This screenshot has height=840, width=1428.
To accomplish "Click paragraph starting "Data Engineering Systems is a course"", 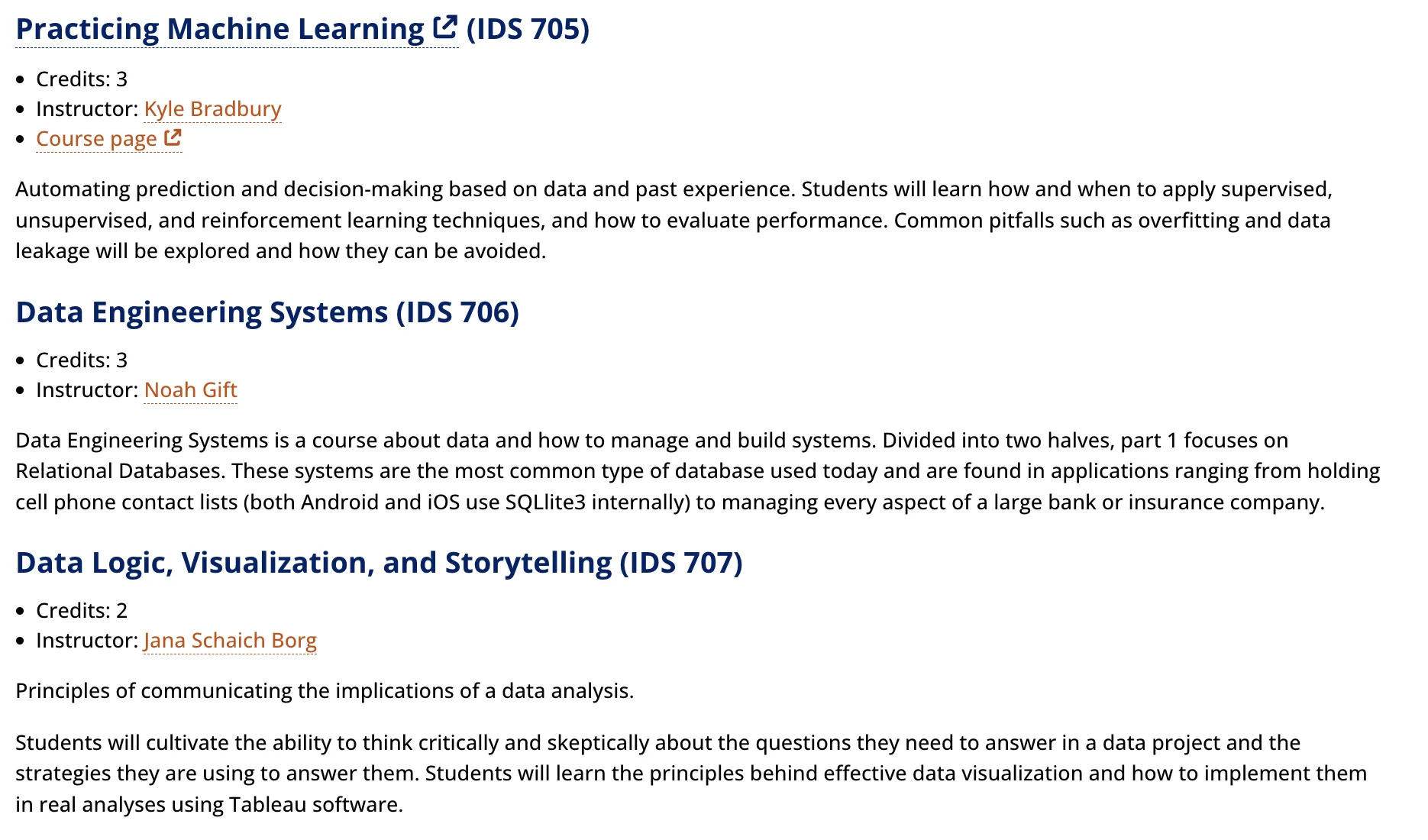I will [x=687, y=471].
